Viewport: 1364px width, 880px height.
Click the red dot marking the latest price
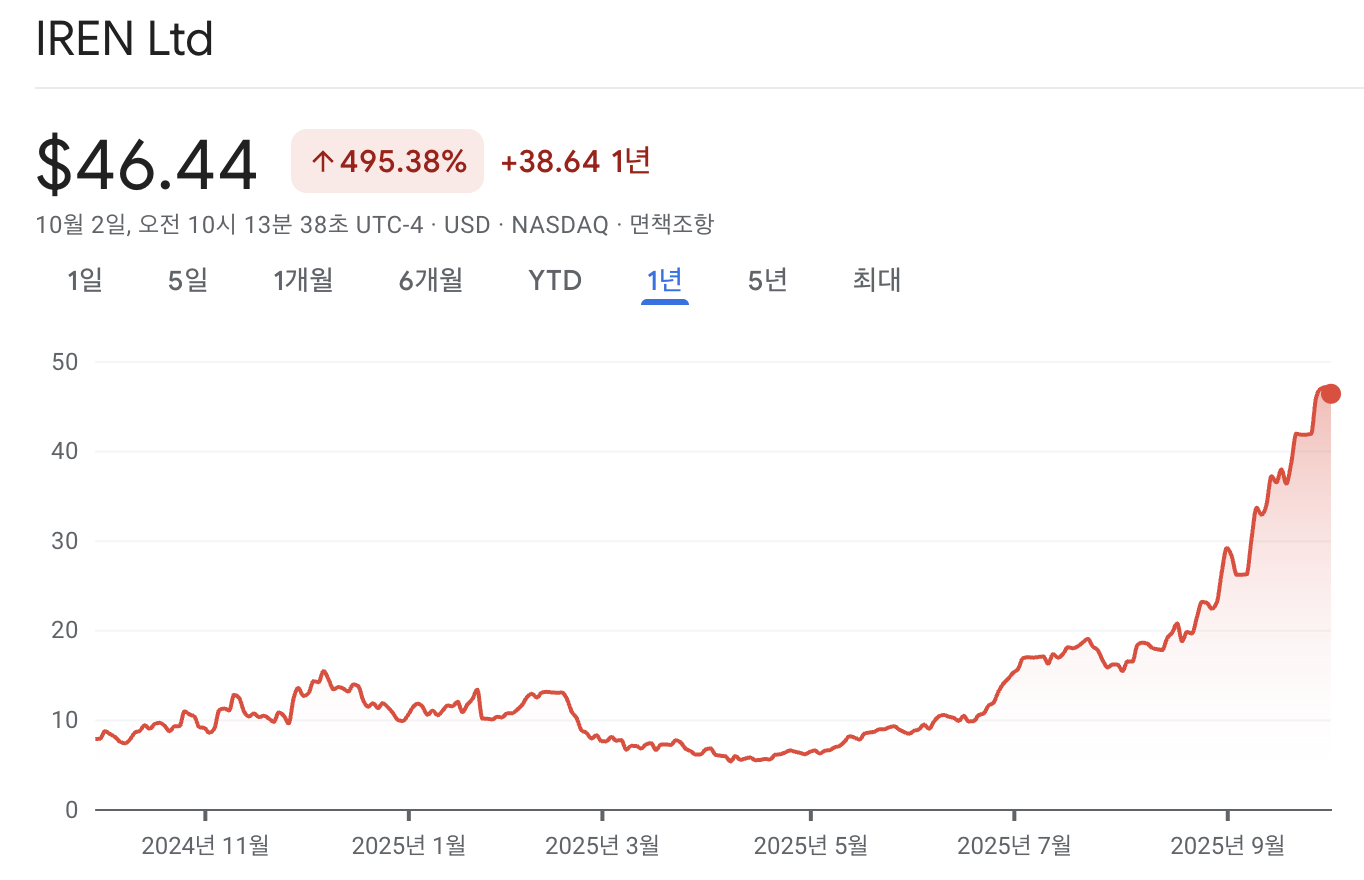click(1330, 393)
